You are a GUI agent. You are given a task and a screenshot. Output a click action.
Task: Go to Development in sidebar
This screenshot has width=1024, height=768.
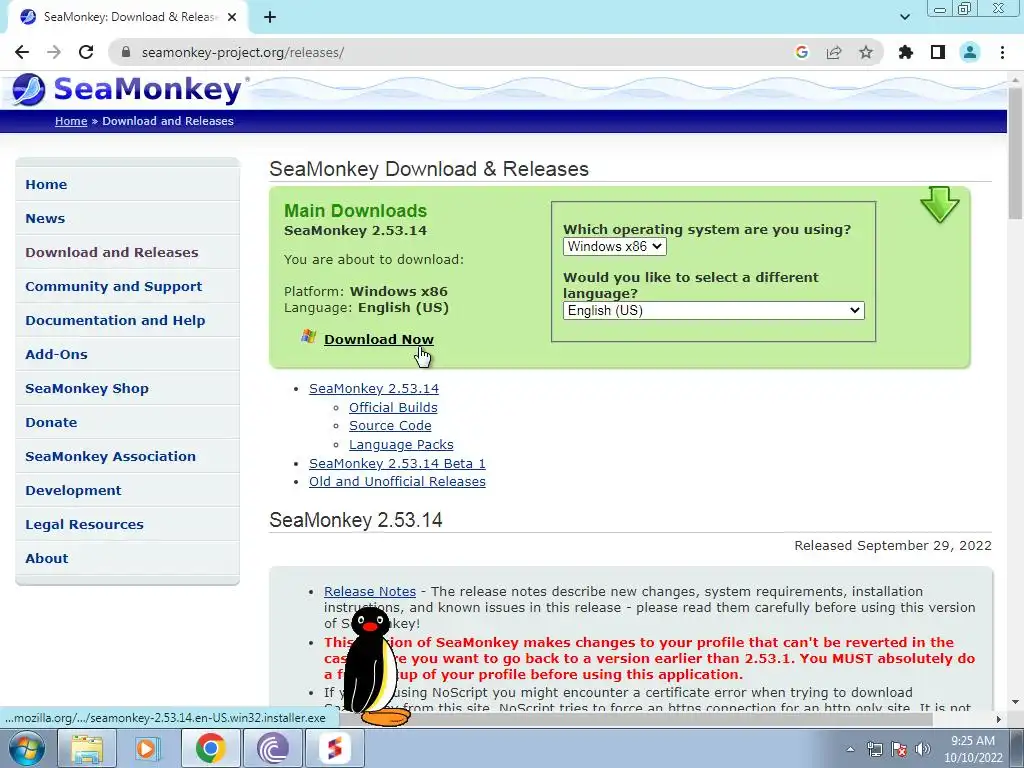point(127,490)
